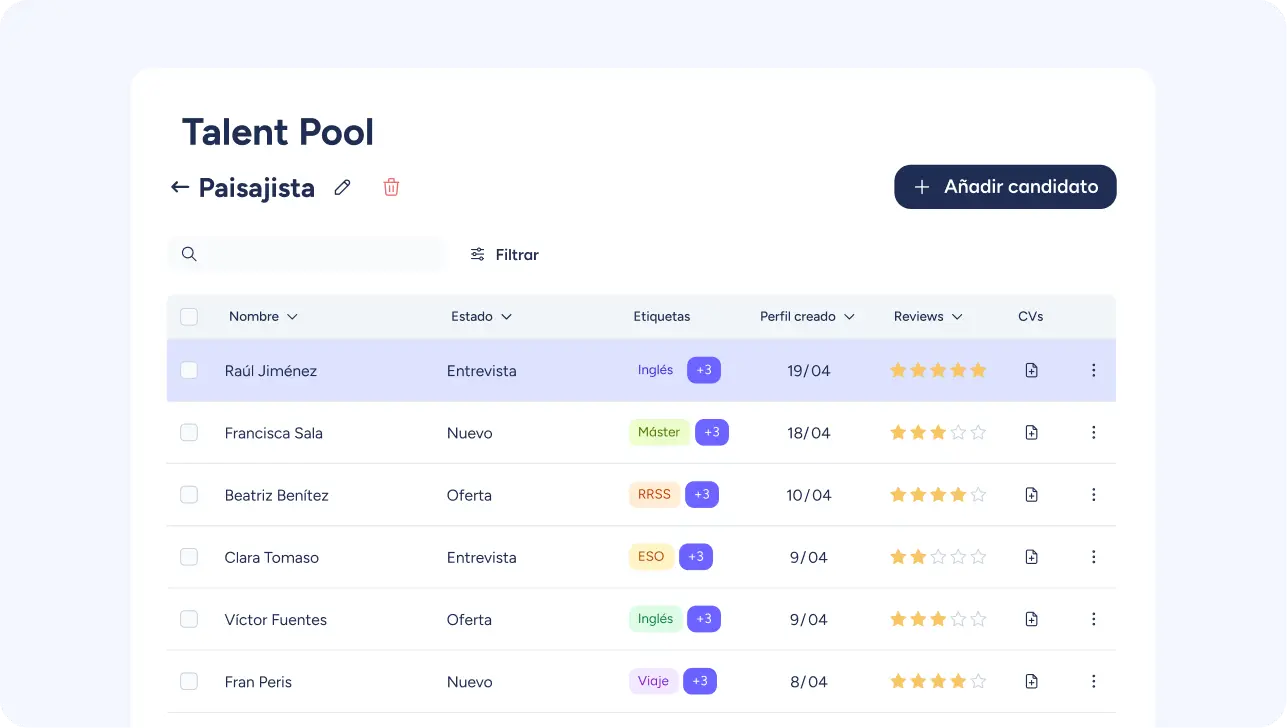Screen dimensions: 1287x728
Task: Click the RRSS tag
Action: click(654, 494)
